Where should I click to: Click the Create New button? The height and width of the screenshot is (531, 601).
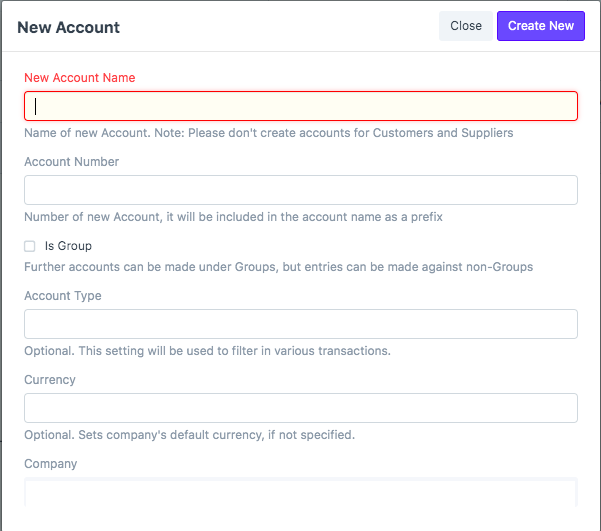coord(540,26)
